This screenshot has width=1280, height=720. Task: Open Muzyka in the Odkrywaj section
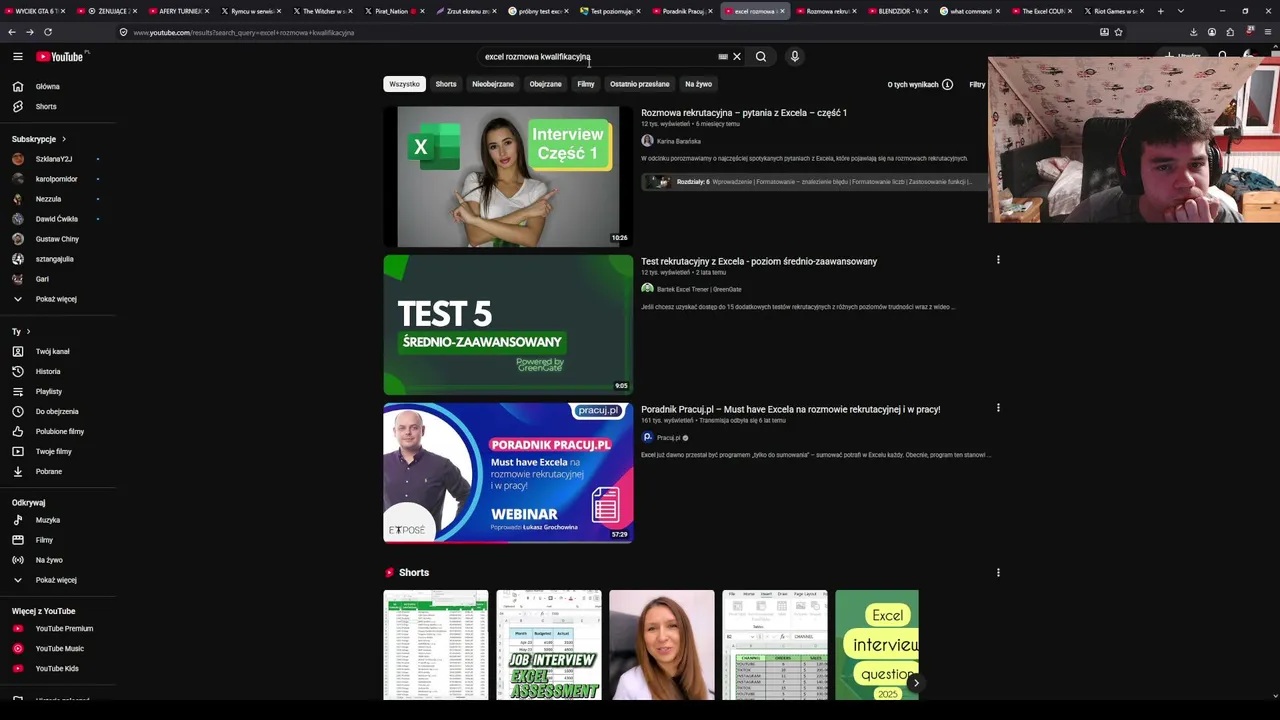pos(58,520)
